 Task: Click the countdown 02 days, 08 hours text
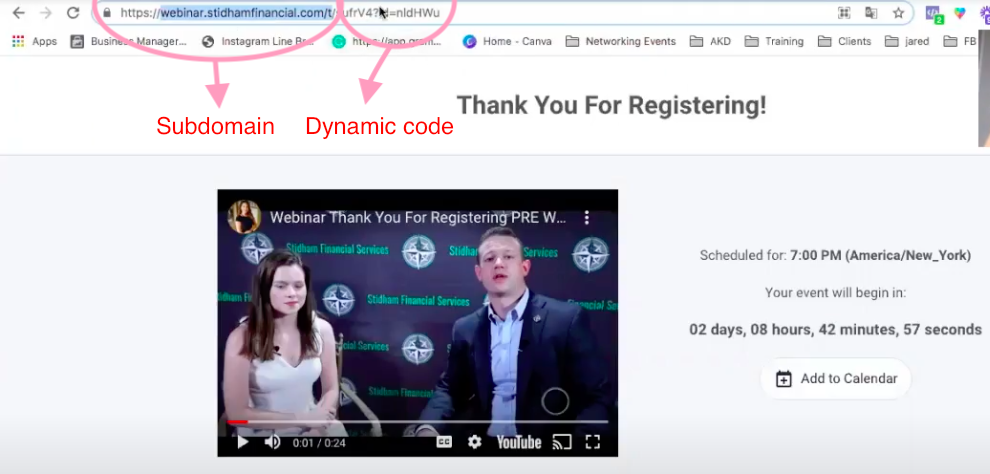tap(835, 329)
